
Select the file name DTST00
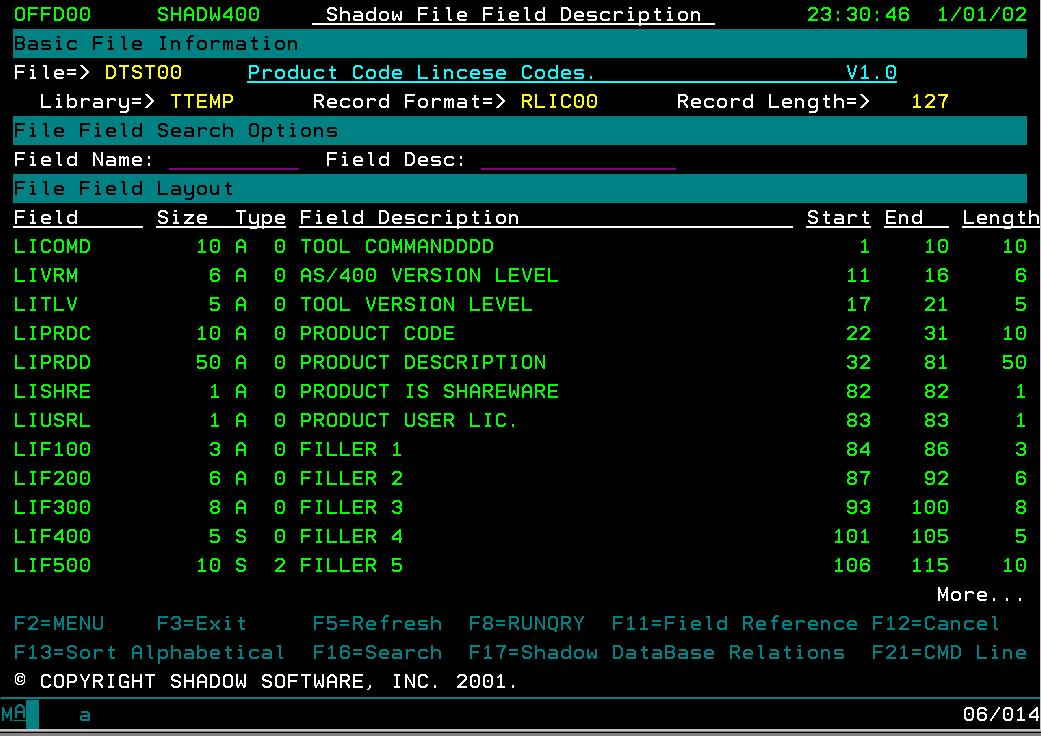[x=143, y=72]
